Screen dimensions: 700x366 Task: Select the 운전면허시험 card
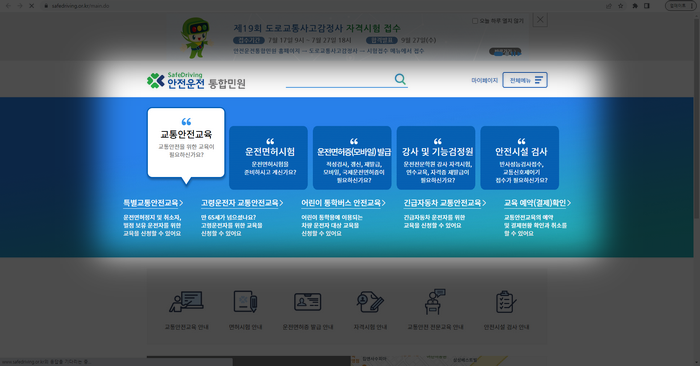point(268,158)
